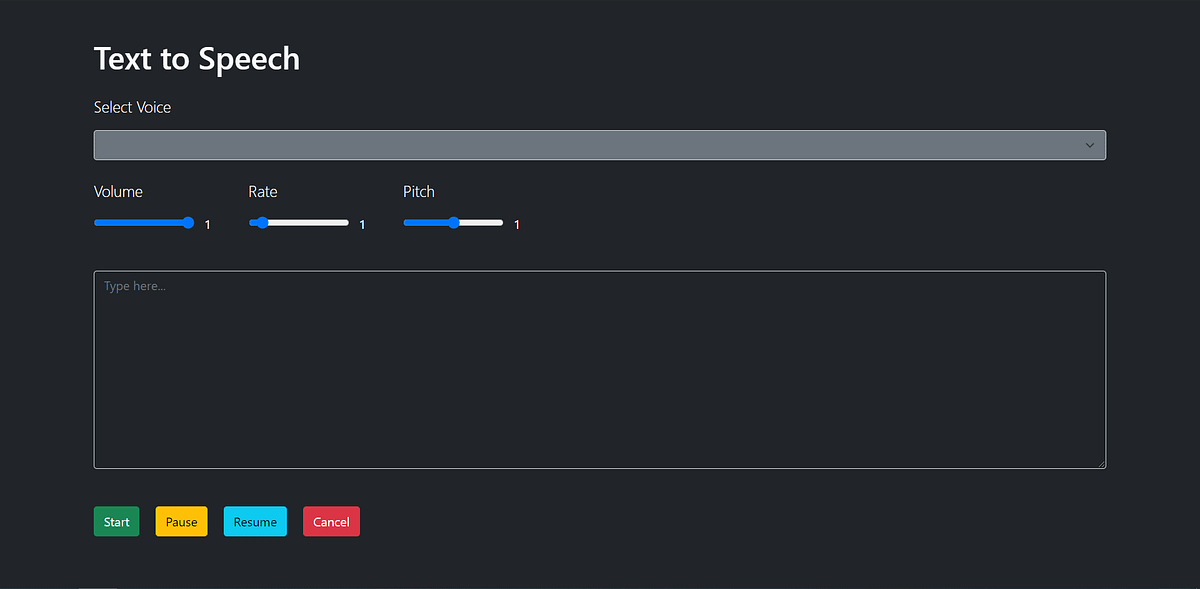Image resolution: width=1200 pixels, height=589 pixels.
Task: Pause the speech playback
Action: pyautogui.click(x=181, y=521)
